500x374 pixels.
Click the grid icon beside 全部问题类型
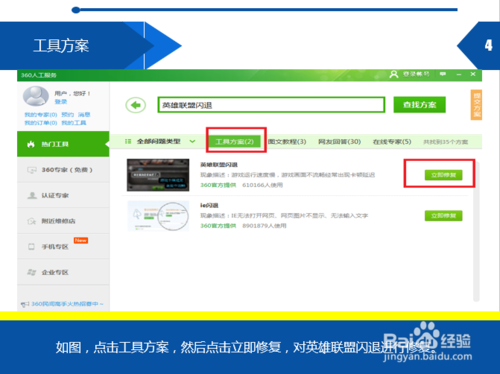pos(128,141)
